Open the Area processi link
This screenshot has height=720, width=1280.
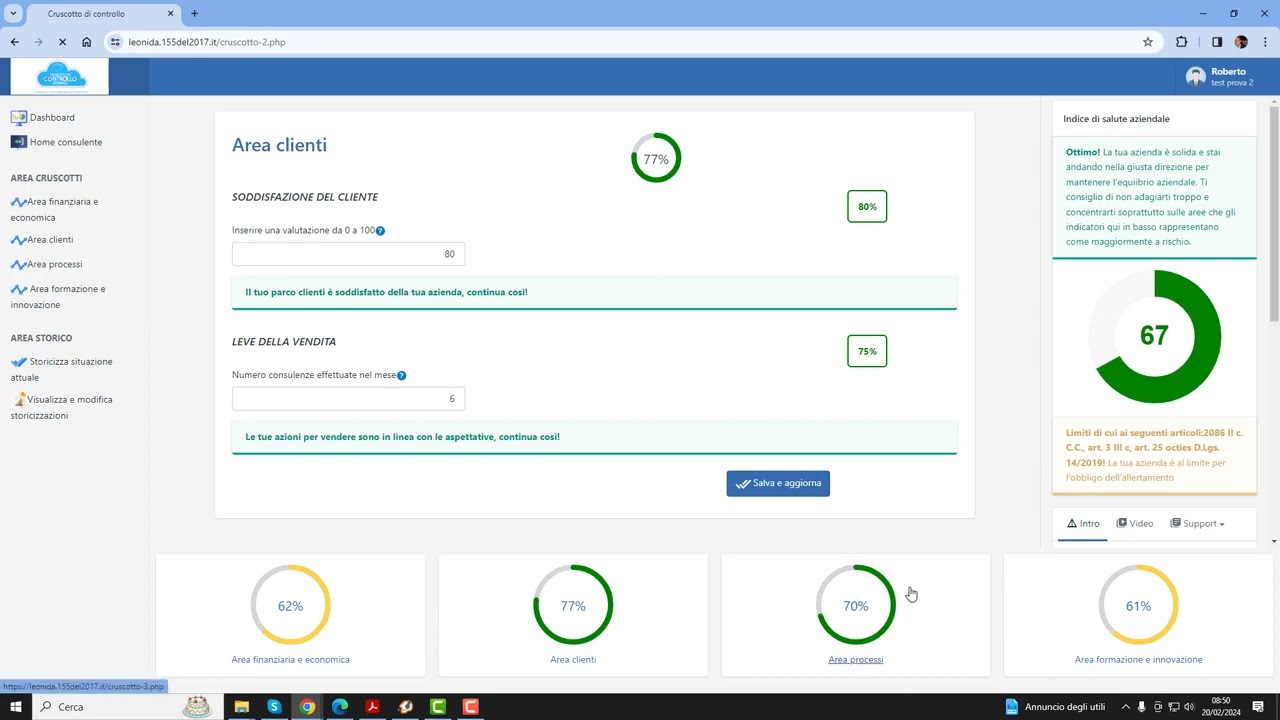tap(855, 660)
